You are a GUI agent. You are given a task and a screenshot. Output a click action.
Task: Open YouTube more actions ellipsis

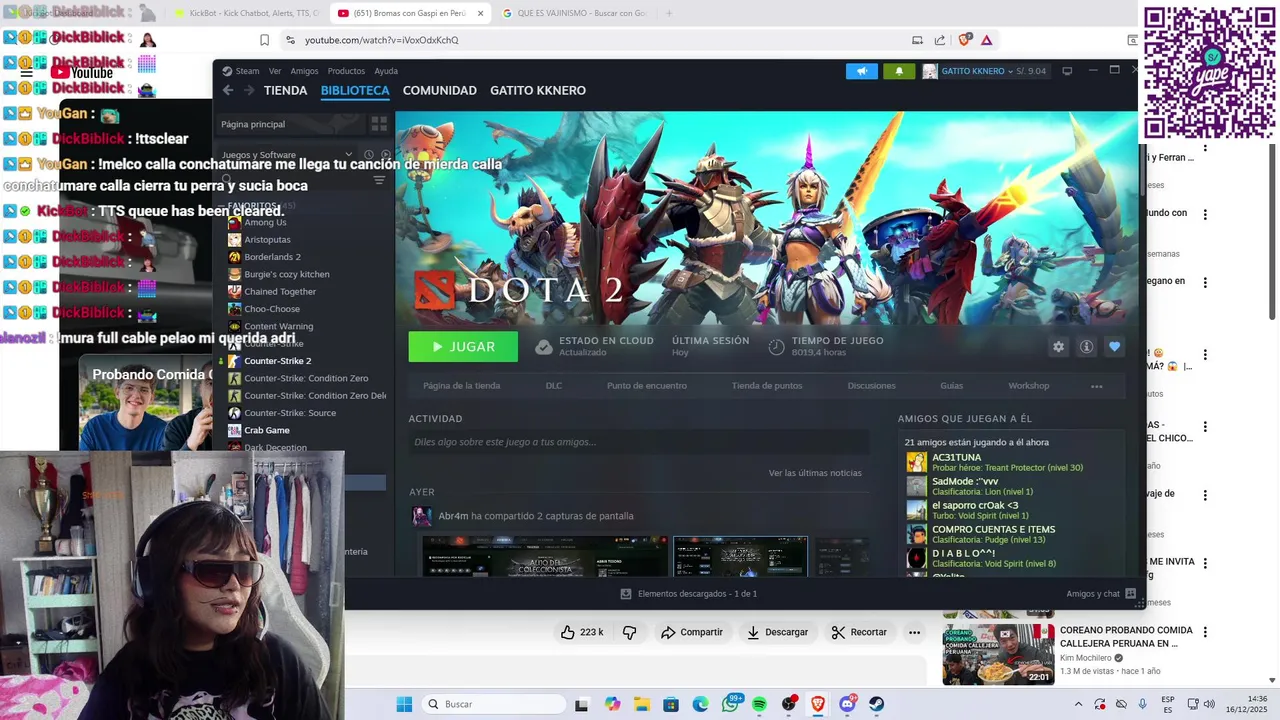point(914,632)
